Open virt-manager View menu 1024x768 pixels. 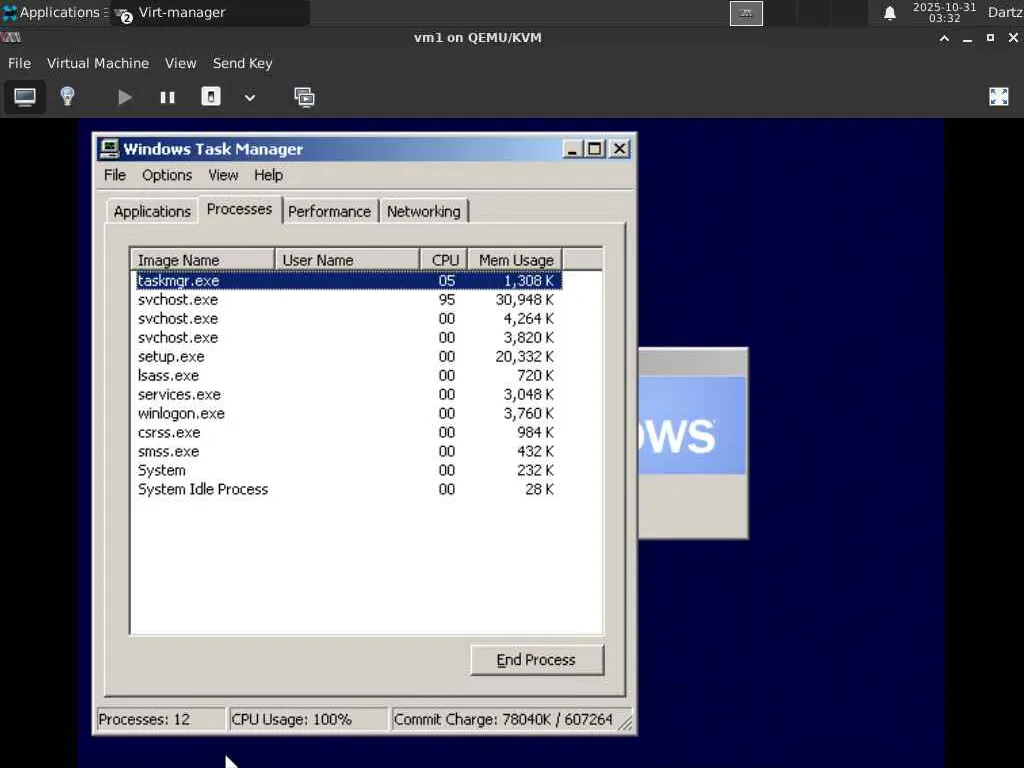click(180, 63)
